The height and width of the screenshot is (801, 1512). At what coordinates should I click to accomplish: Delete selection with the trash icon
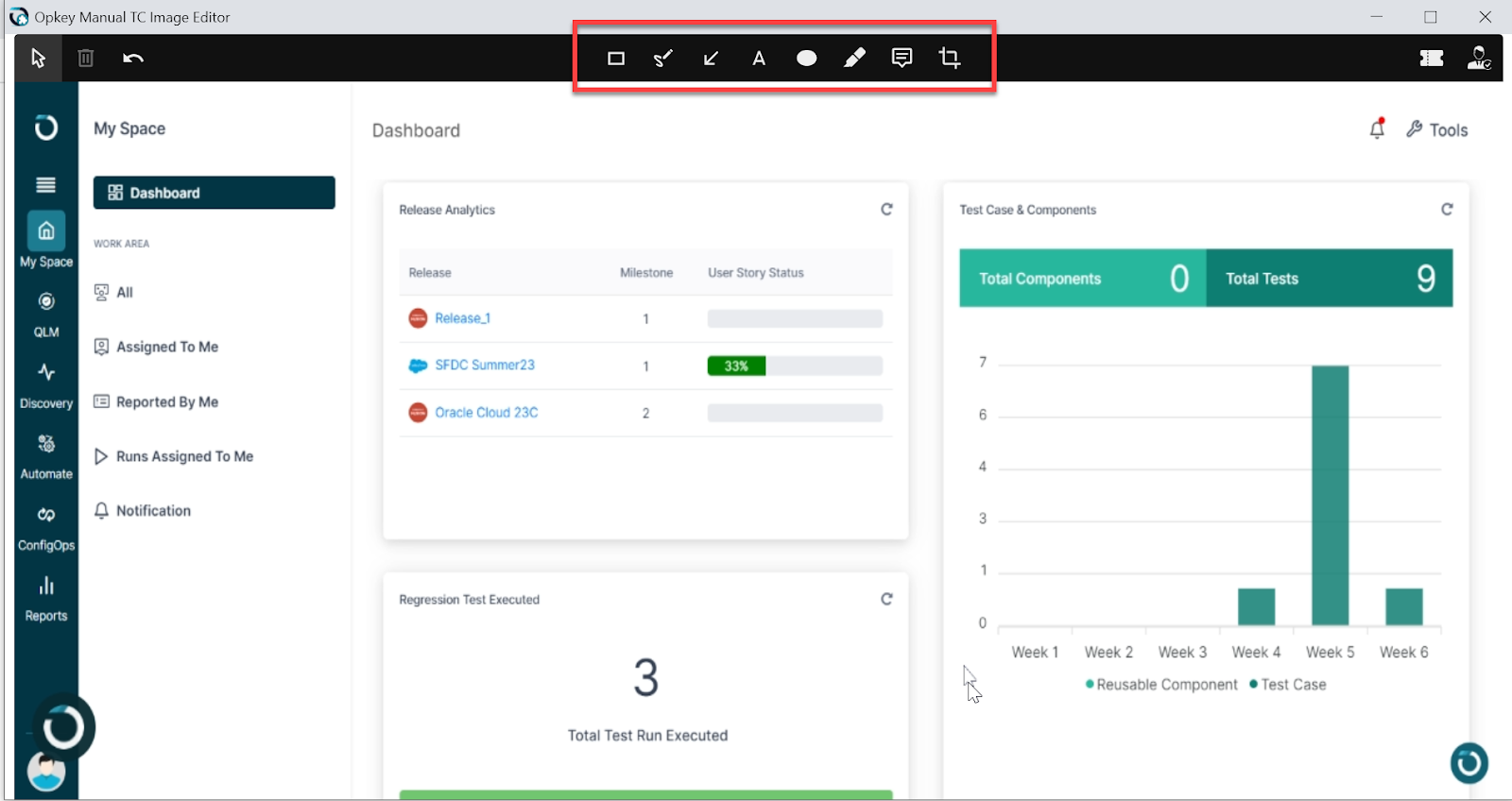[x=86, y=59]
